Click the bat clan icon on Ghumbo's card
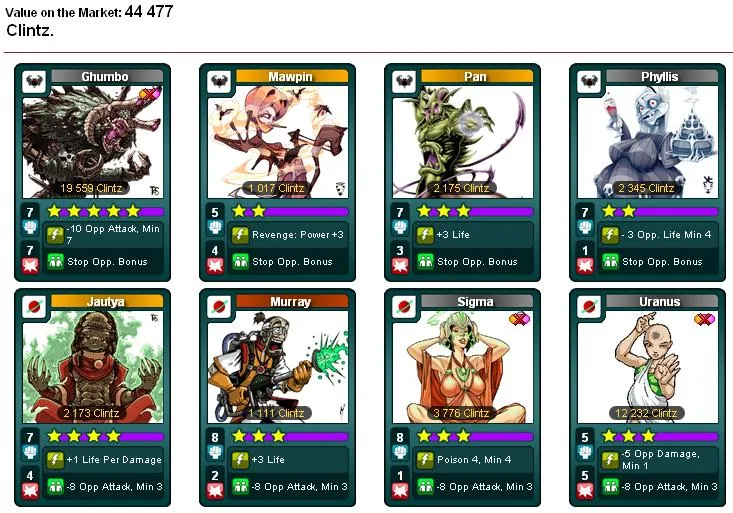Image resolution: width=733 pixels, height=513 pixels. tap(35, 81)
